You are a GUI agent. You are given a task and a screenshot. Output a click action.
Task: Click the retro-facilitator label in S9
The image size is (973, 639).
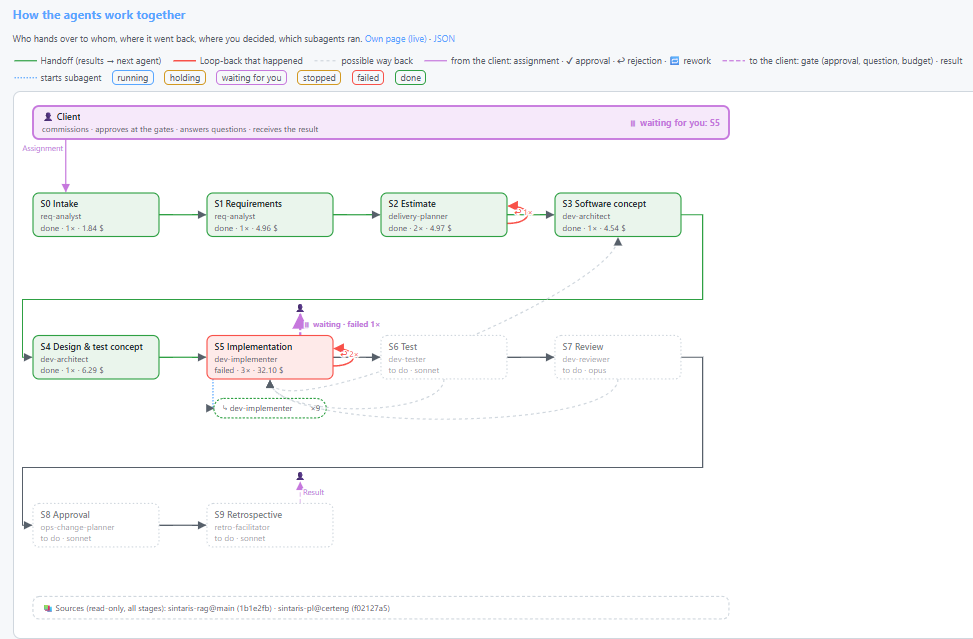(x=242, y=527)
